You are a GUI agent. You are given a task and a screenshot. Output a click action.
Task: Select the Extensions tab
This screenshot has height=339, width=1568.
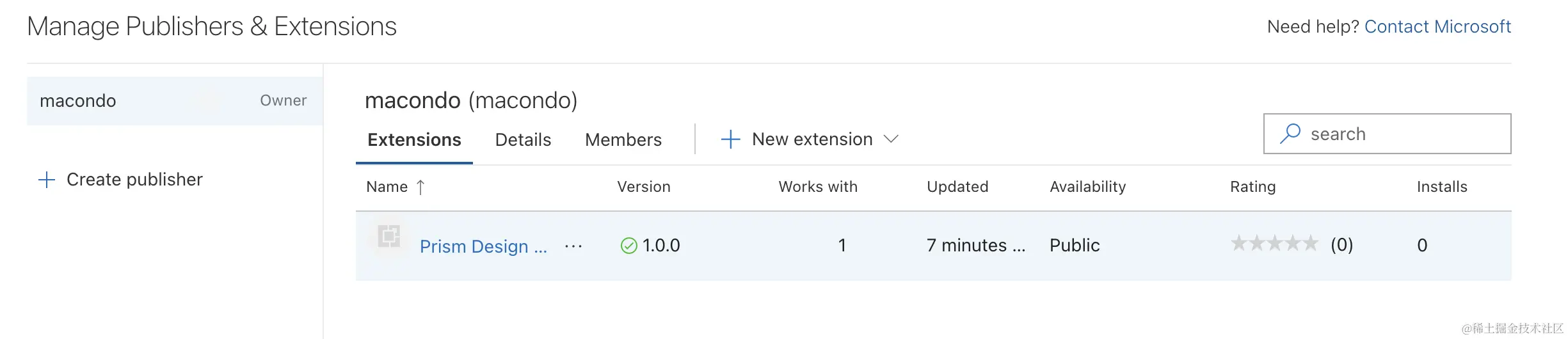click(x=414, y=140)
